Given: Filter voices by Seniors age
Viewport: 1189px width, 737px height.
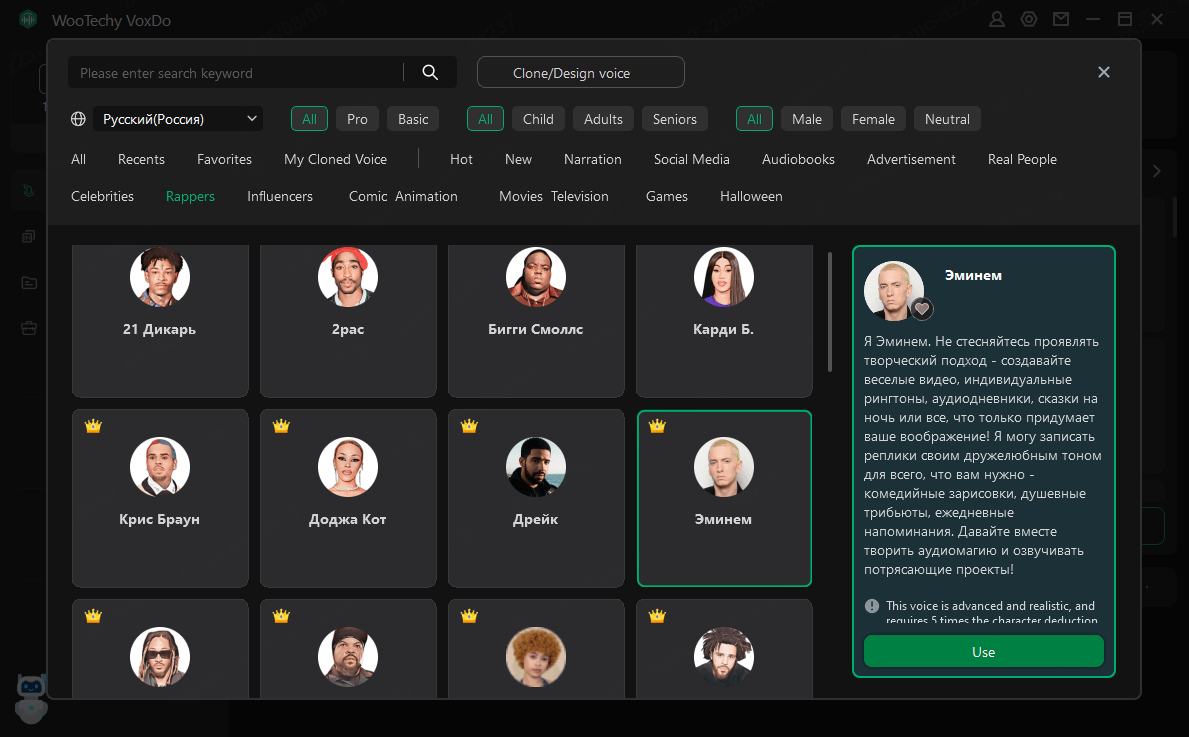Looking at the screenshot, I should (675, 119).
